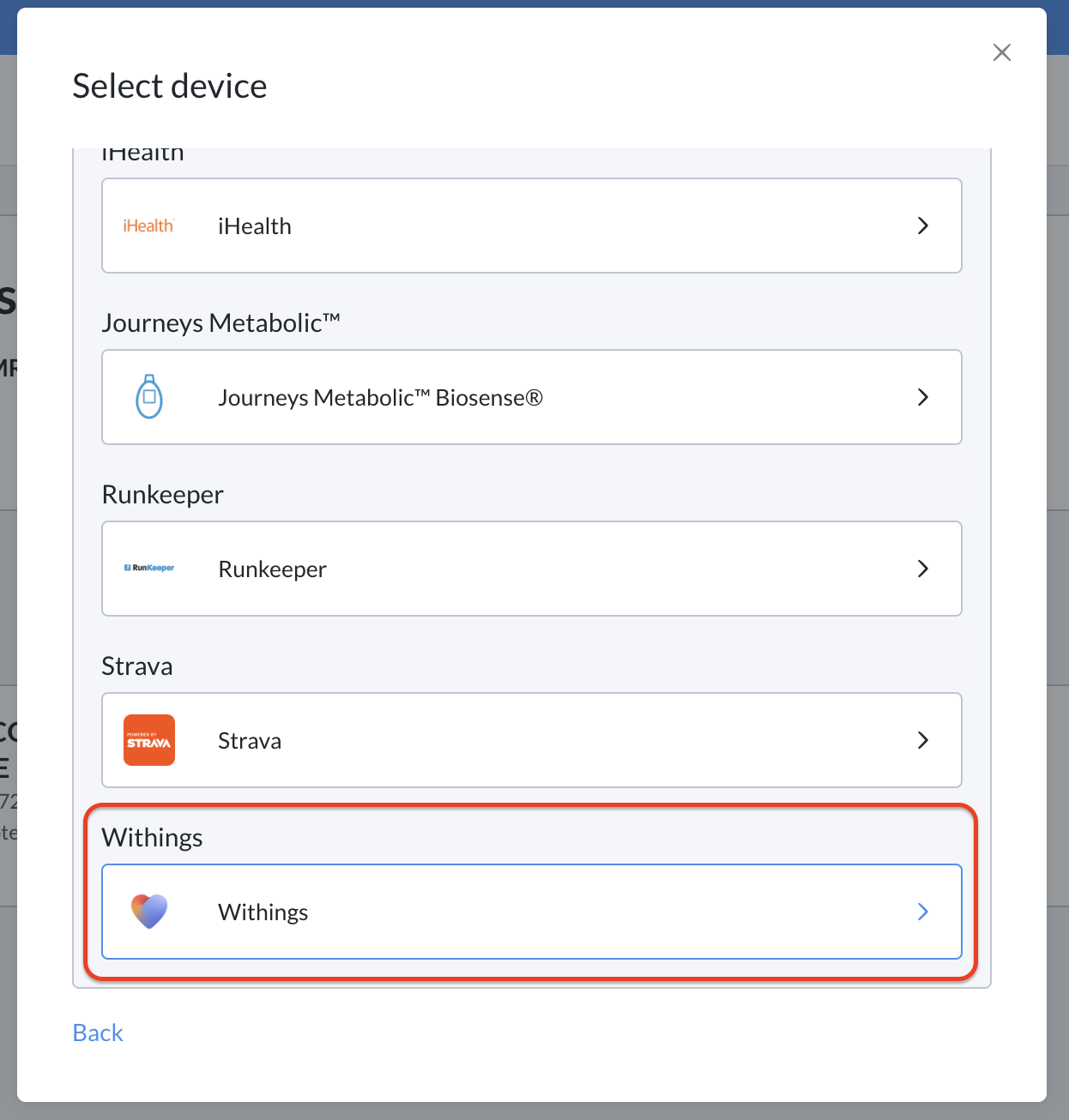The image size is (1069, 1120).
Task: Click the Select device dialog title
Action: click(170, 86)
